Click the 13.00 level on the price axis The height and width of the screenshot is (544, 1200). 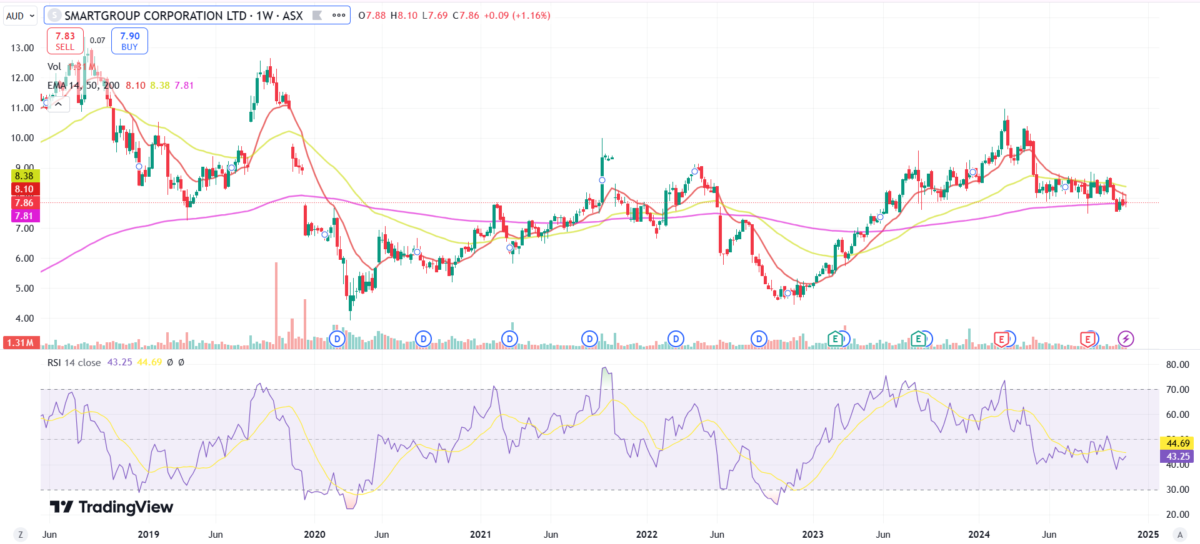point(23,47)
